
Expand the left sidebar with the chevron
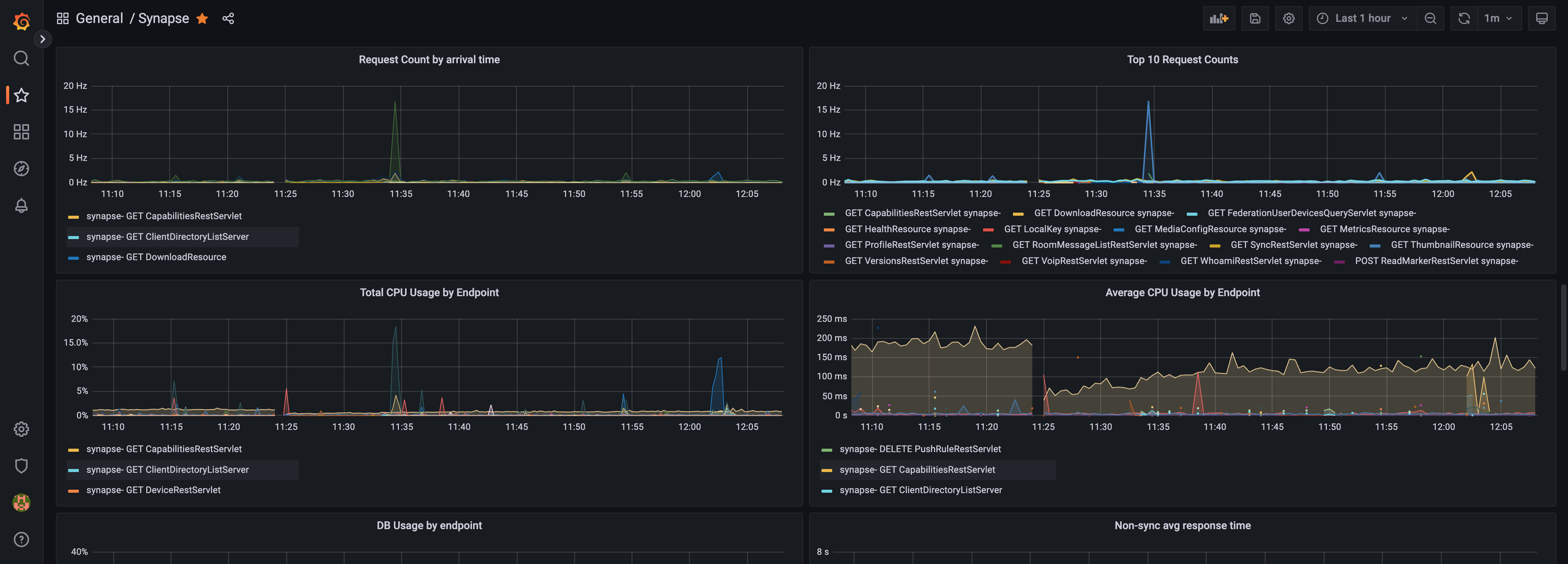[42, 38]
